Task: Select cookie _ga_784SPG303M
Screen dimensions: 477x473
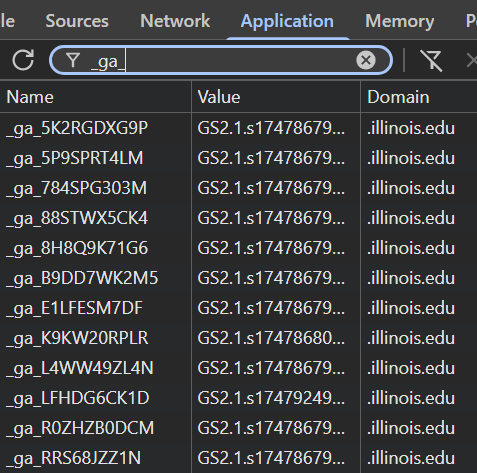Action: [238, 188]
